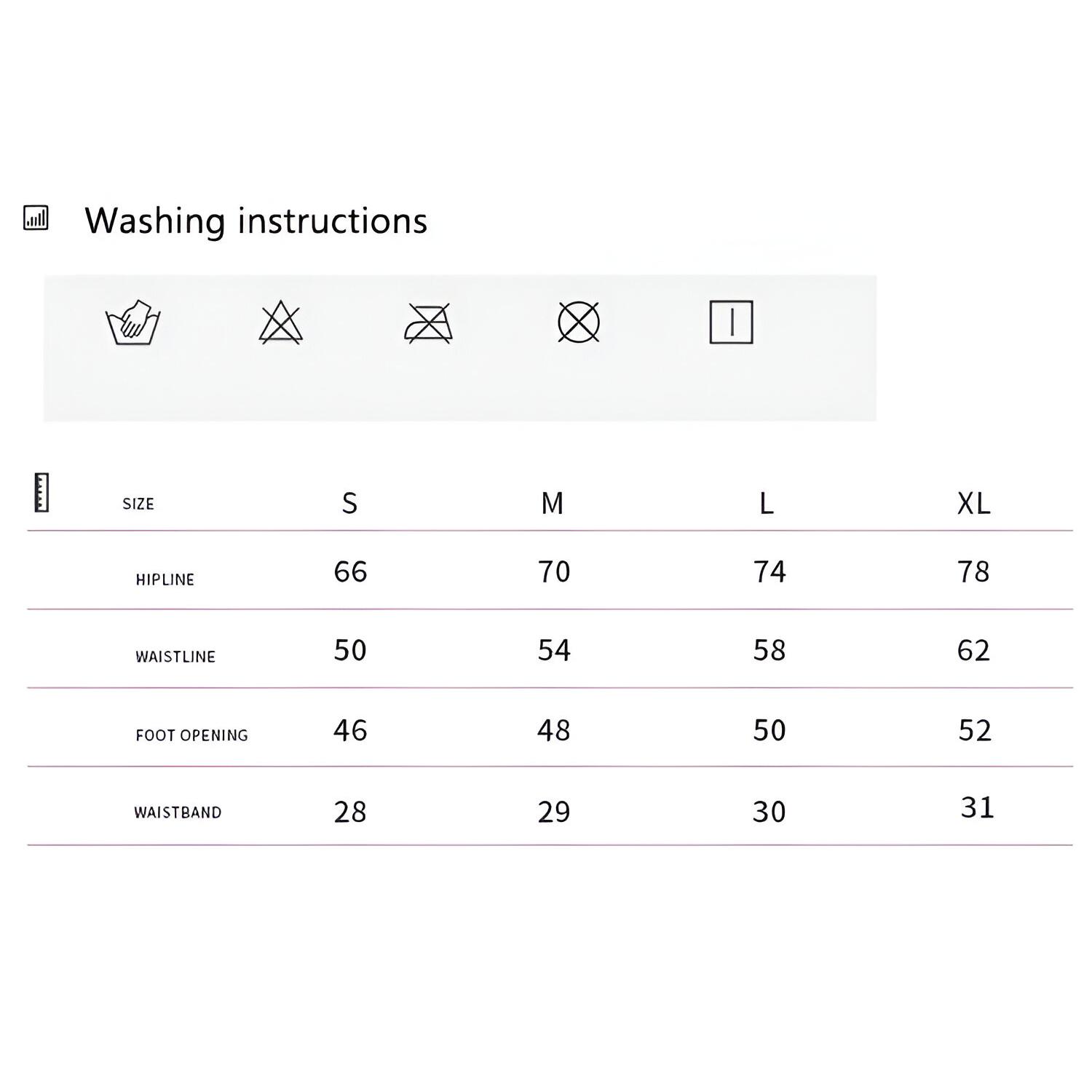Click the waistline value 62 for XL

(x=973, y=650)
